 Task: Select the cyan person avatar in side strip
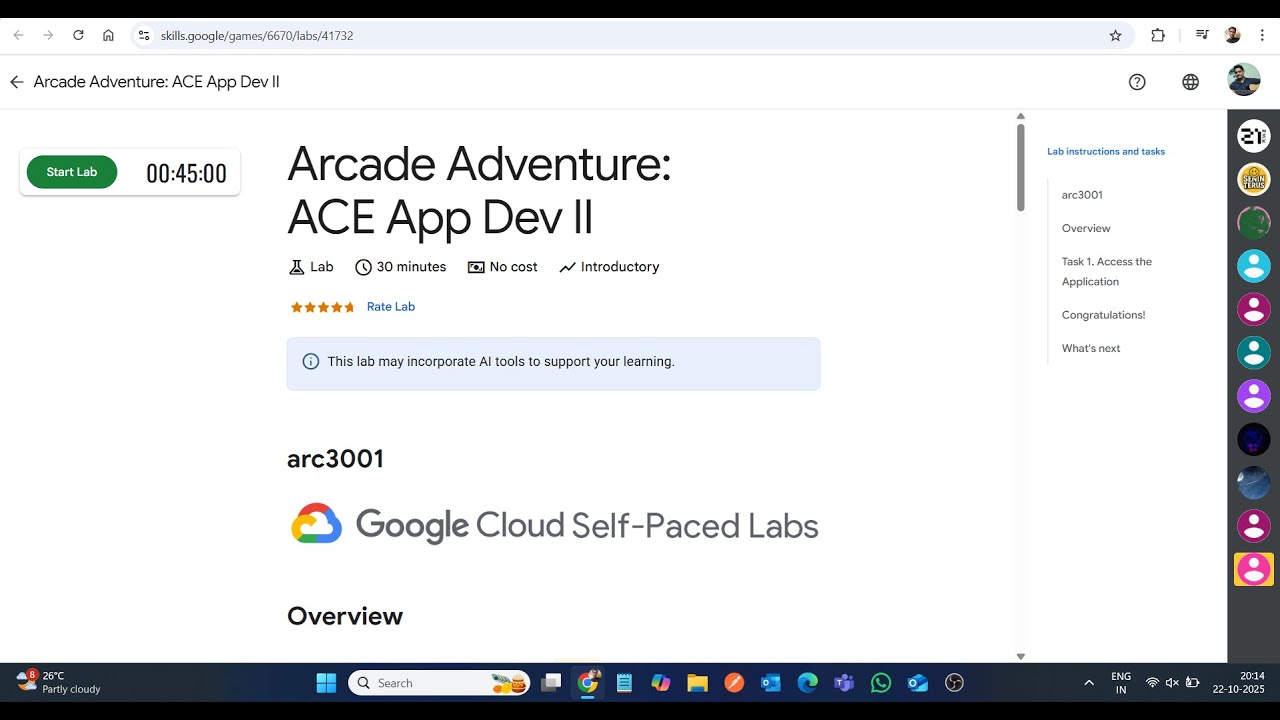(1254, 266)
